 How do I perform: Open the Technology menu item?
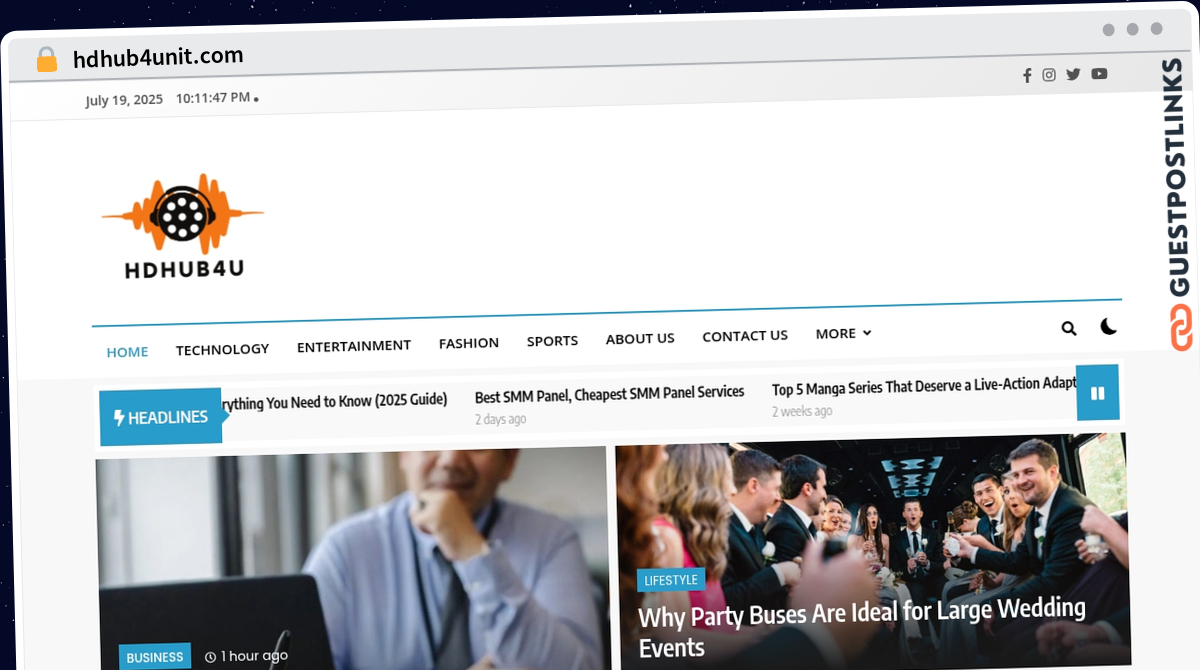coord(222,349)
